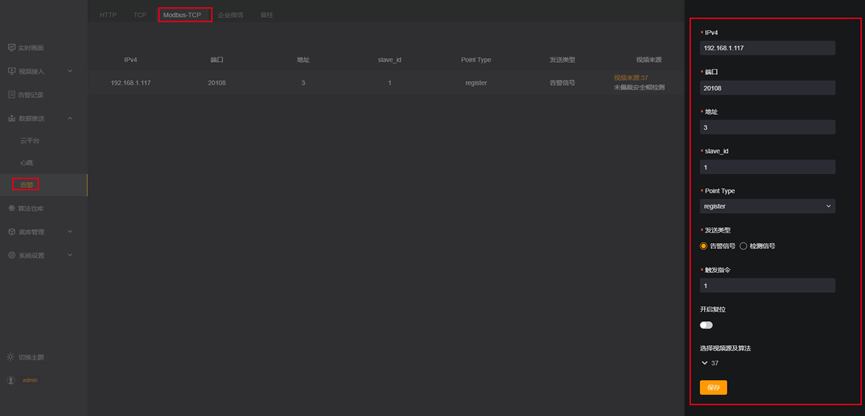Click the 切换主题 label
The height and width of the screenshot is (416, 865).
[x=31, y=357]
